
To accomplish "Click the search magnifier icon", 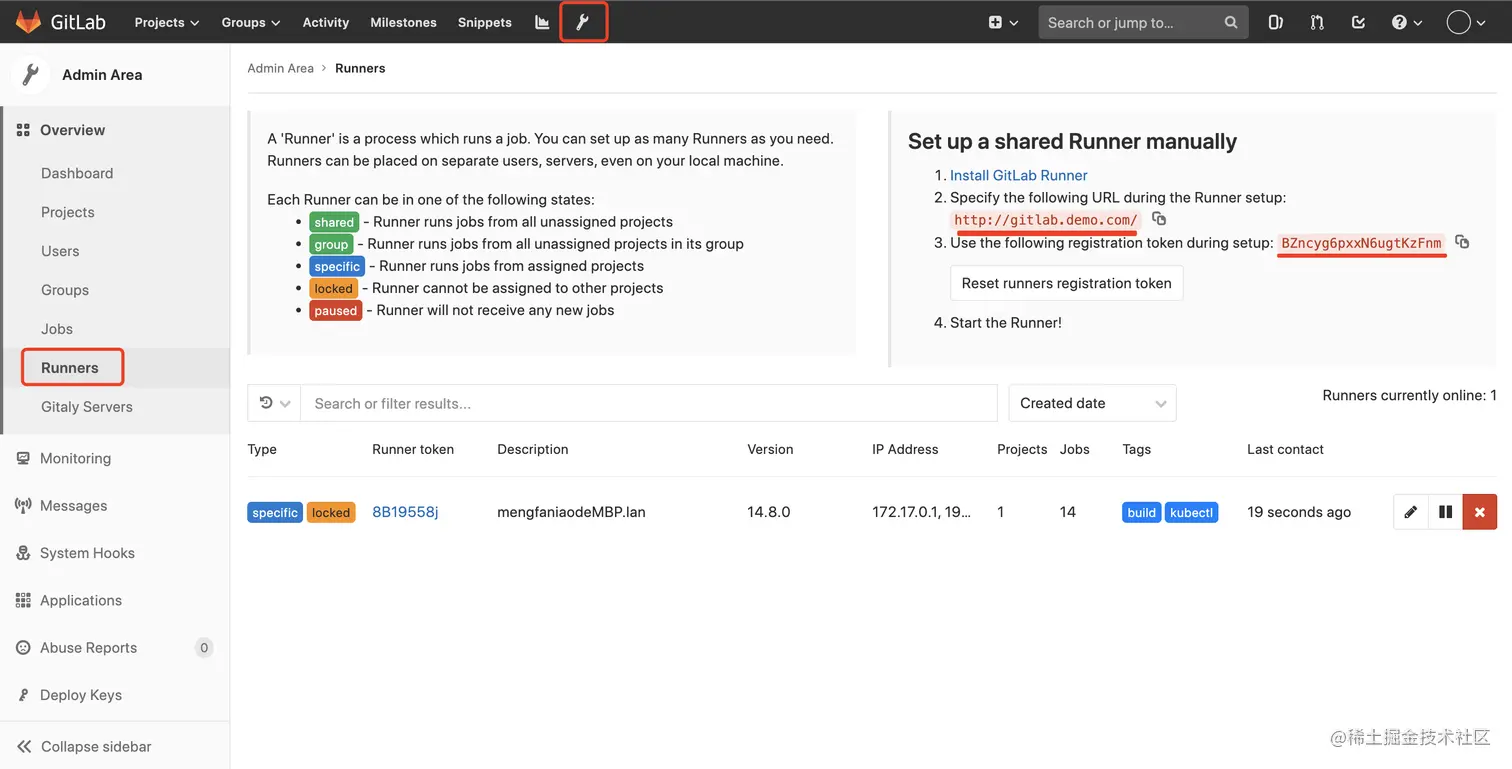I will (x=1231, y=22).
